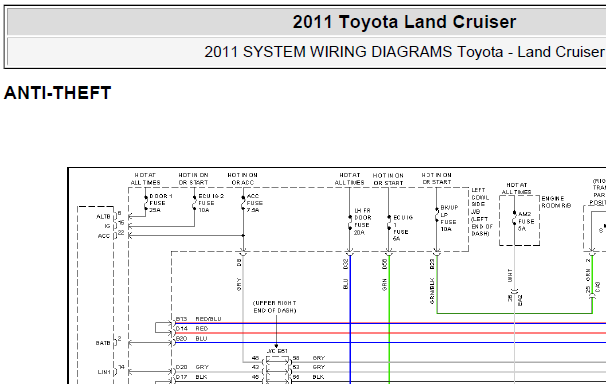This screenshot has height=384, width=606.
Task: Click the vertical WHT wire color label
Action: [x=510, y=275]
